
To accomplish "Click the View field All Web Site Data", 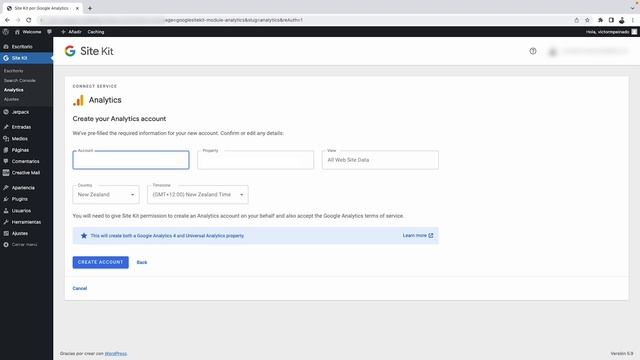I will pos(380,160).
